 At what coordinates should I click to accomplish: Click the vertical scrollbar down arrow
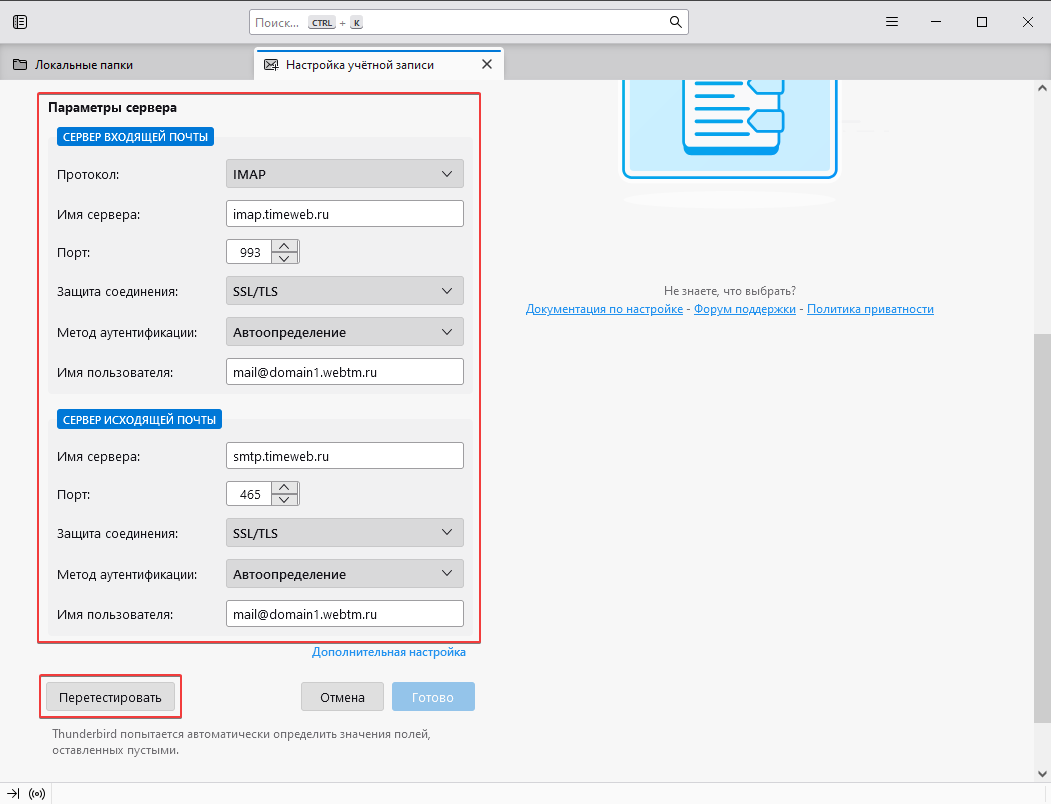point(1042,774)
